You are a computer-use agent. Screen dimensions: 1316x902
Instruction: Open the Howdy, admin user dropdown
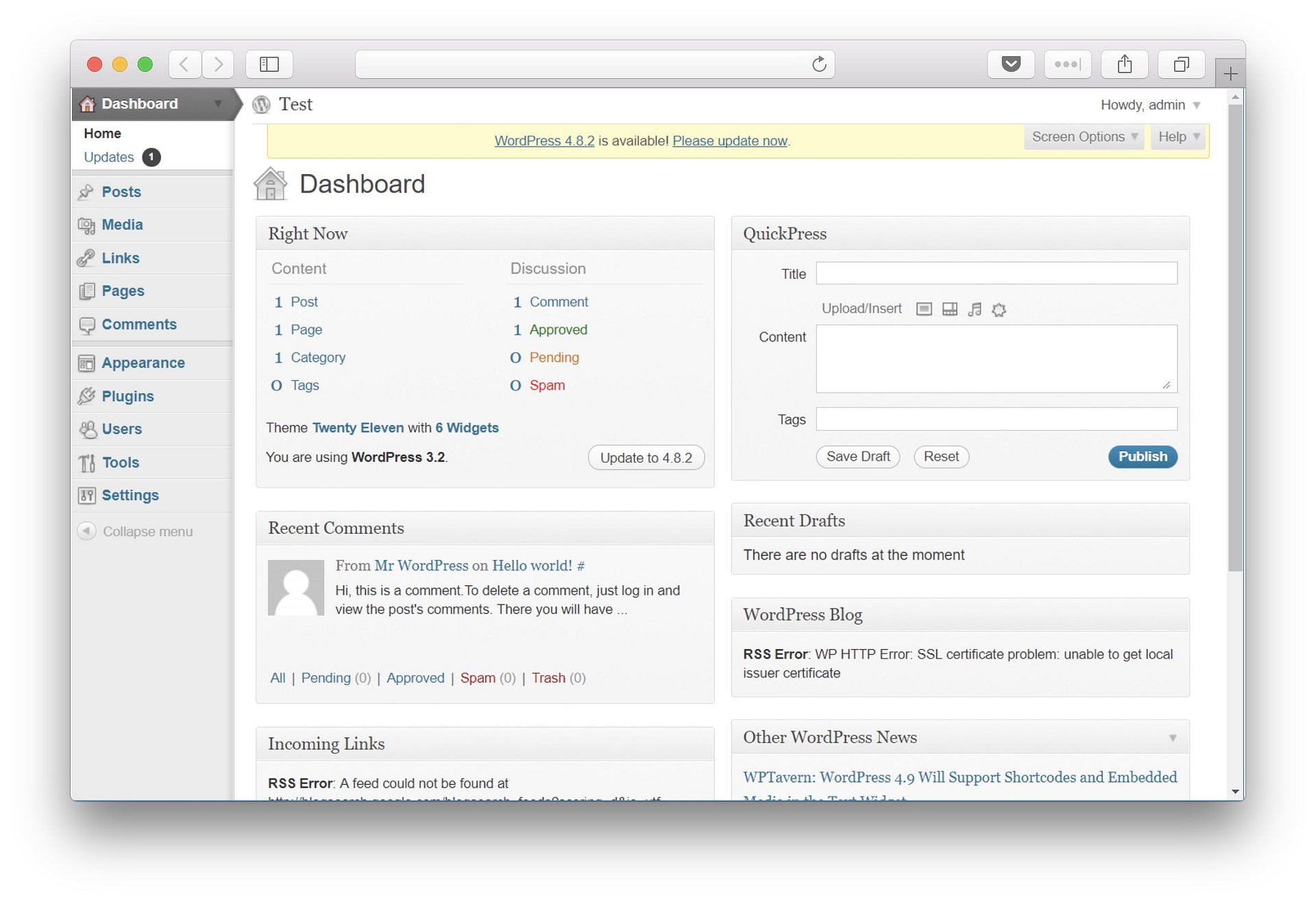1150,105
